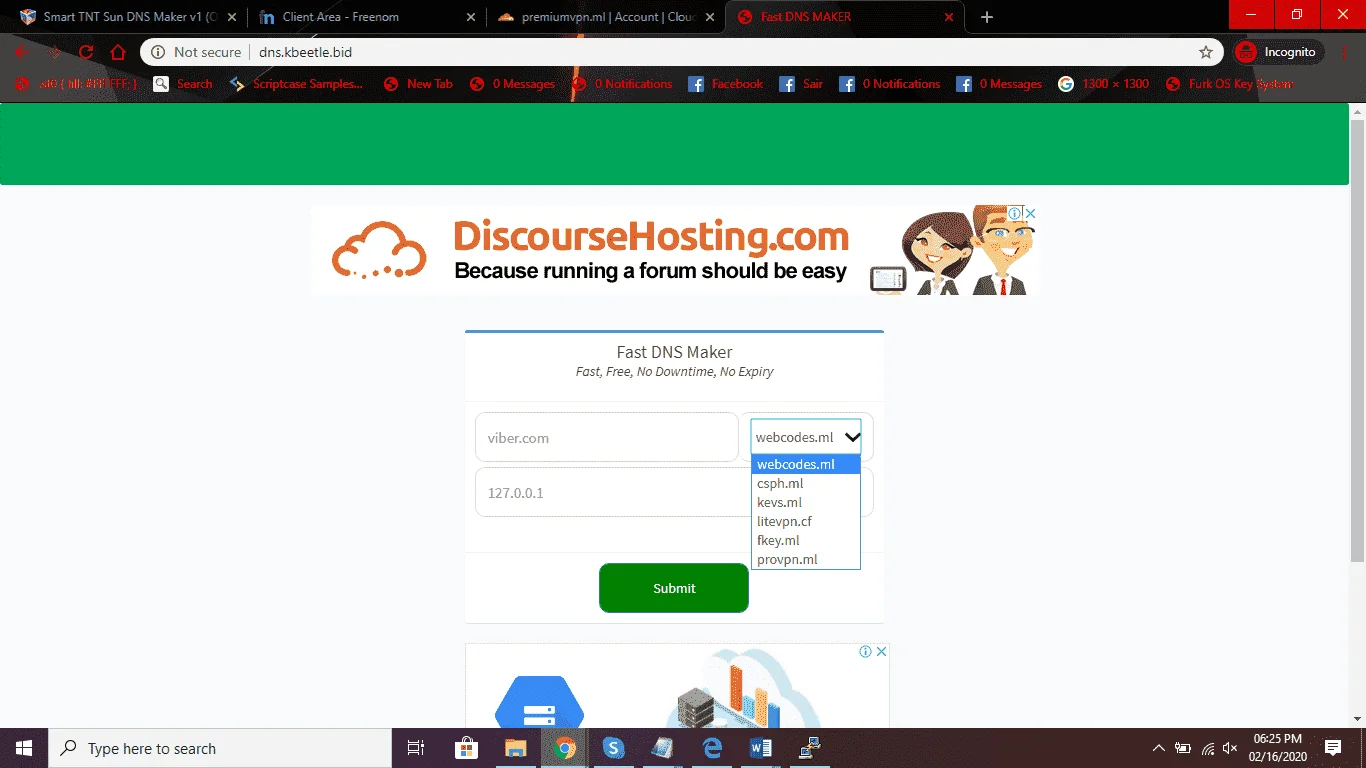Open Skype from the taskbar
The image size is (1366, 768).
tap(613, 748)
